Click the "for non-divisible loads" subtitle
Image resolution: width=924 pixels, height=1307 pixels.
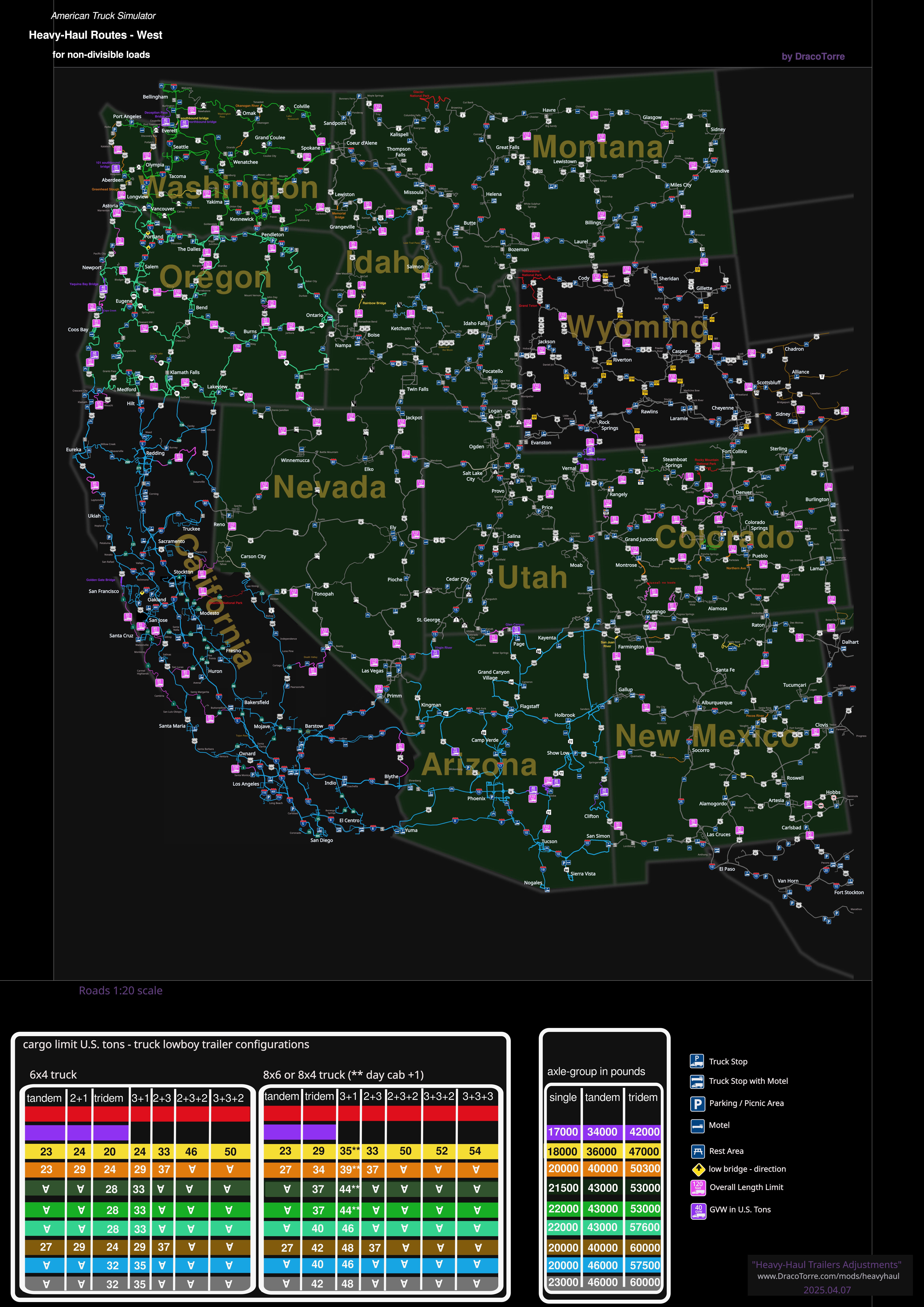click(101, 55)
